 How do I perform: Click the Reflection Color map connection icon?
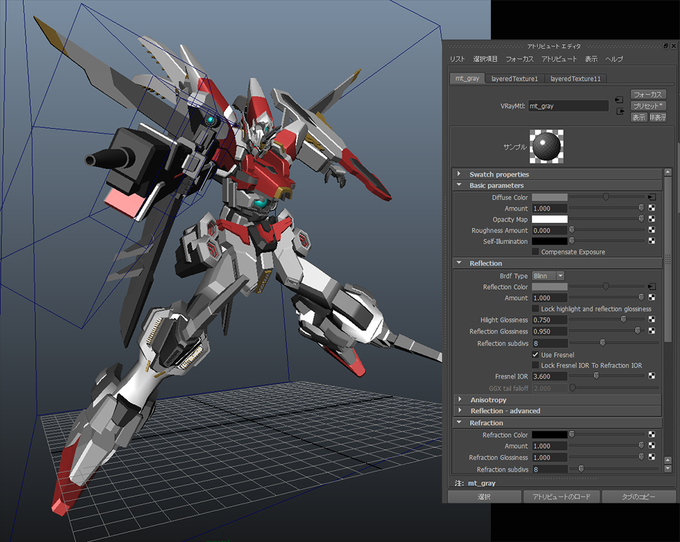click(x=651, y=287)
